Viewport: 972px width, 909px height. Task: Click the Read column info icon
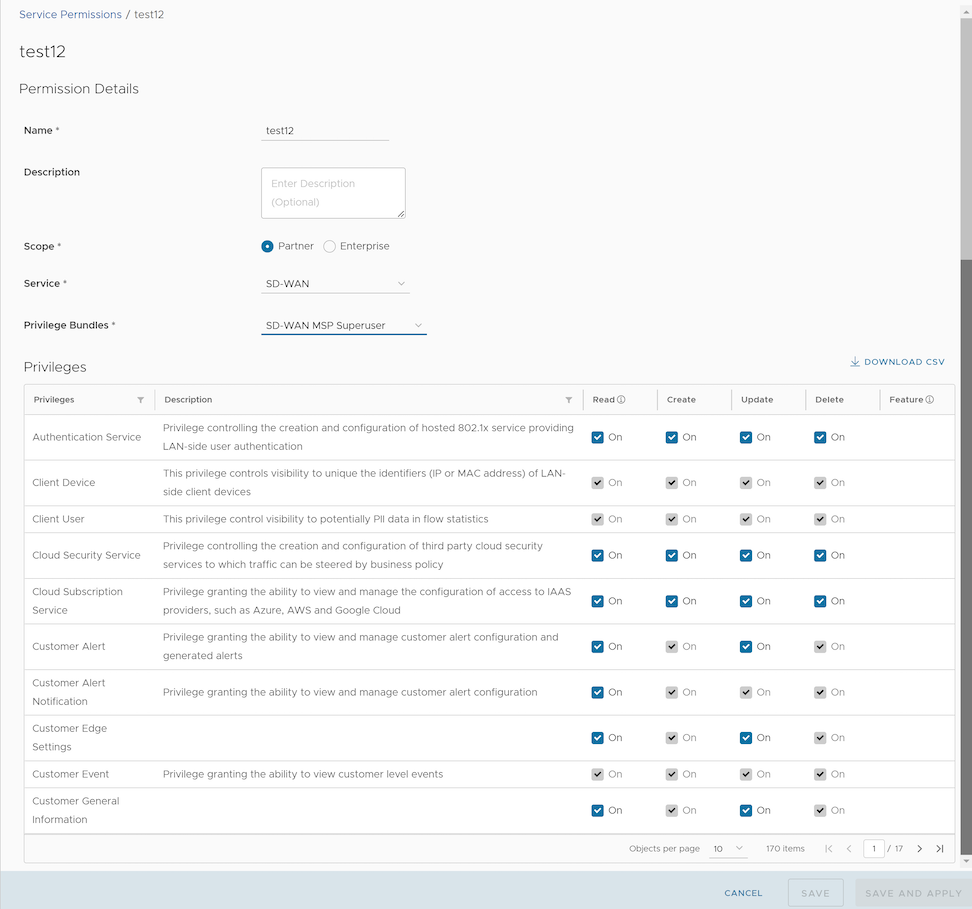click(621, 400)
